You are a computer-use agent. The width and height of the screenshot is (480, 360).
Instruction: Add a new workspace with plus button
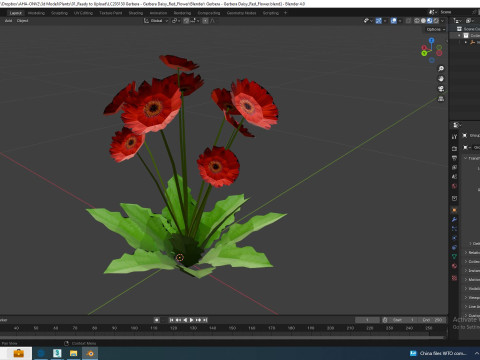click(x=285, y=13)
